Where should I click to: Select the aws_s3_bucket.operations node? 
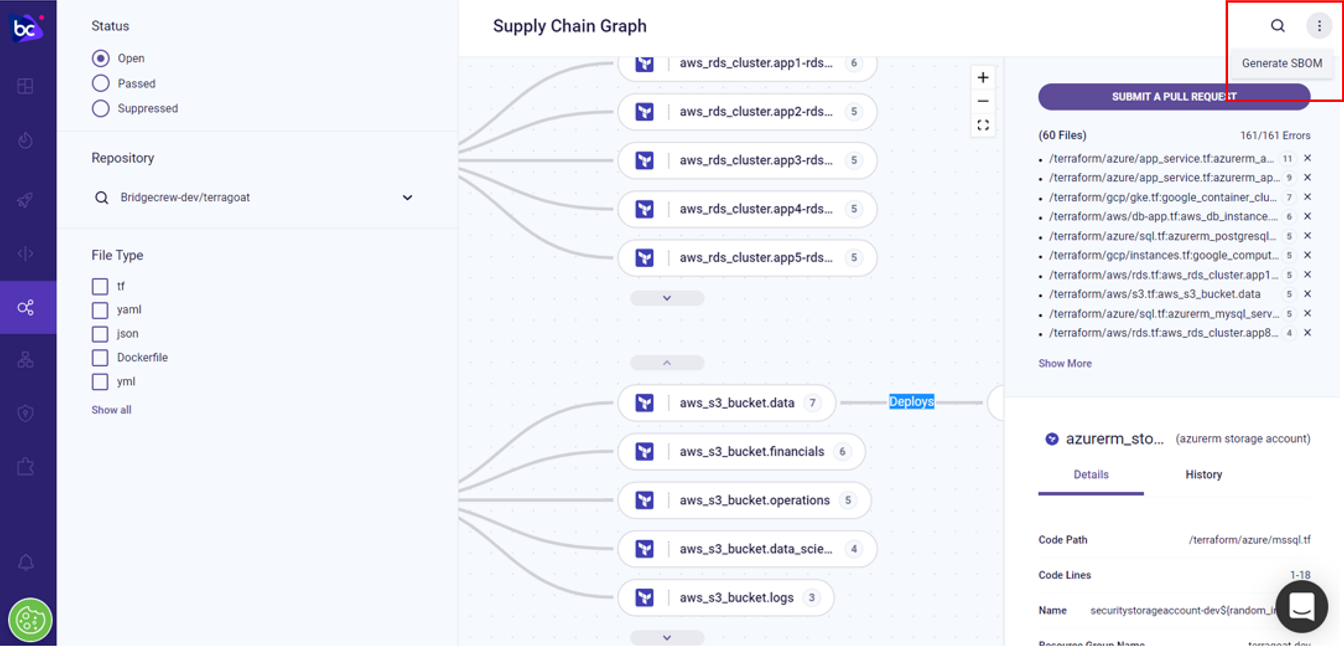(744, 501)
